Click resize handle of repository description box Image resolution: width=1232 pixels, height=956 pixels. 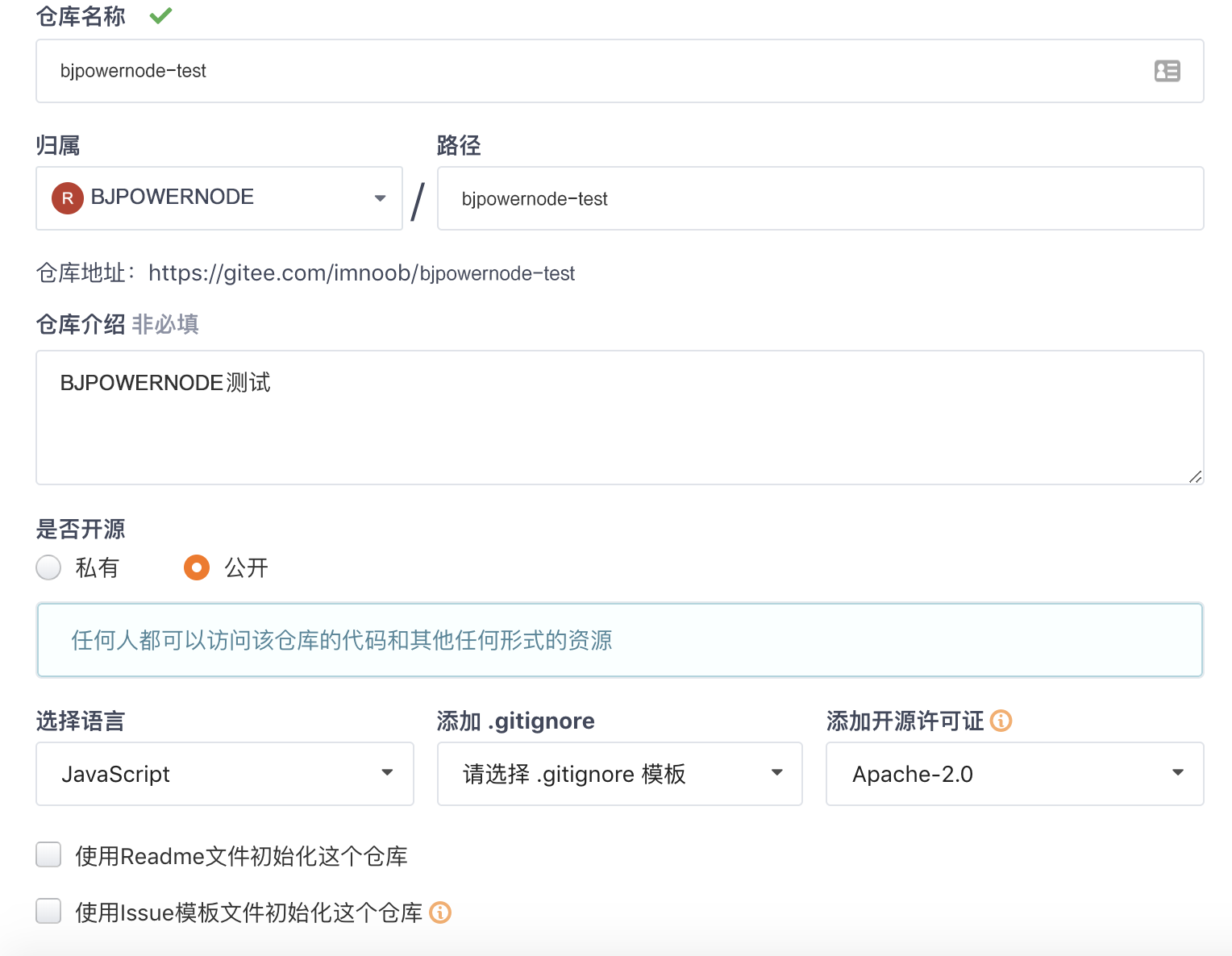tap(1195, 476)
